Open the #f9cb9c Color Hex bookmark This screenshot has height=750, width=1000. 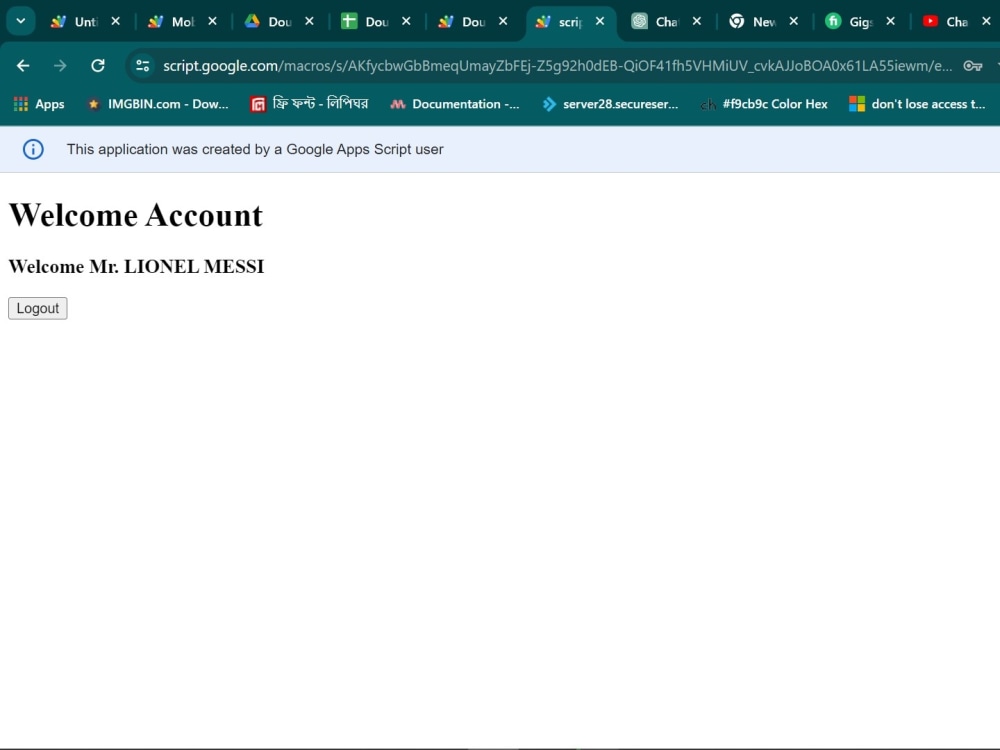(x=763, y=104)
